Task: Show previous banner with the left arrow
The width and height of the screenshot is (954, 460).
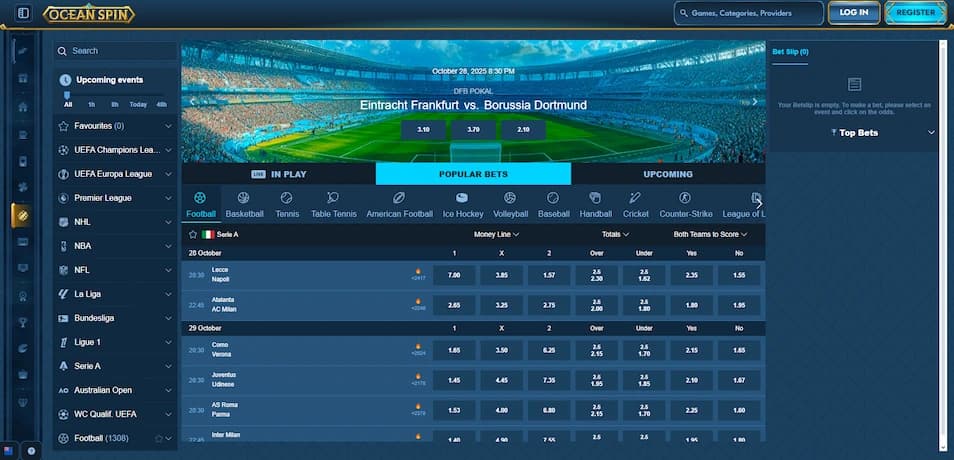Action: [x=192, y=102]
